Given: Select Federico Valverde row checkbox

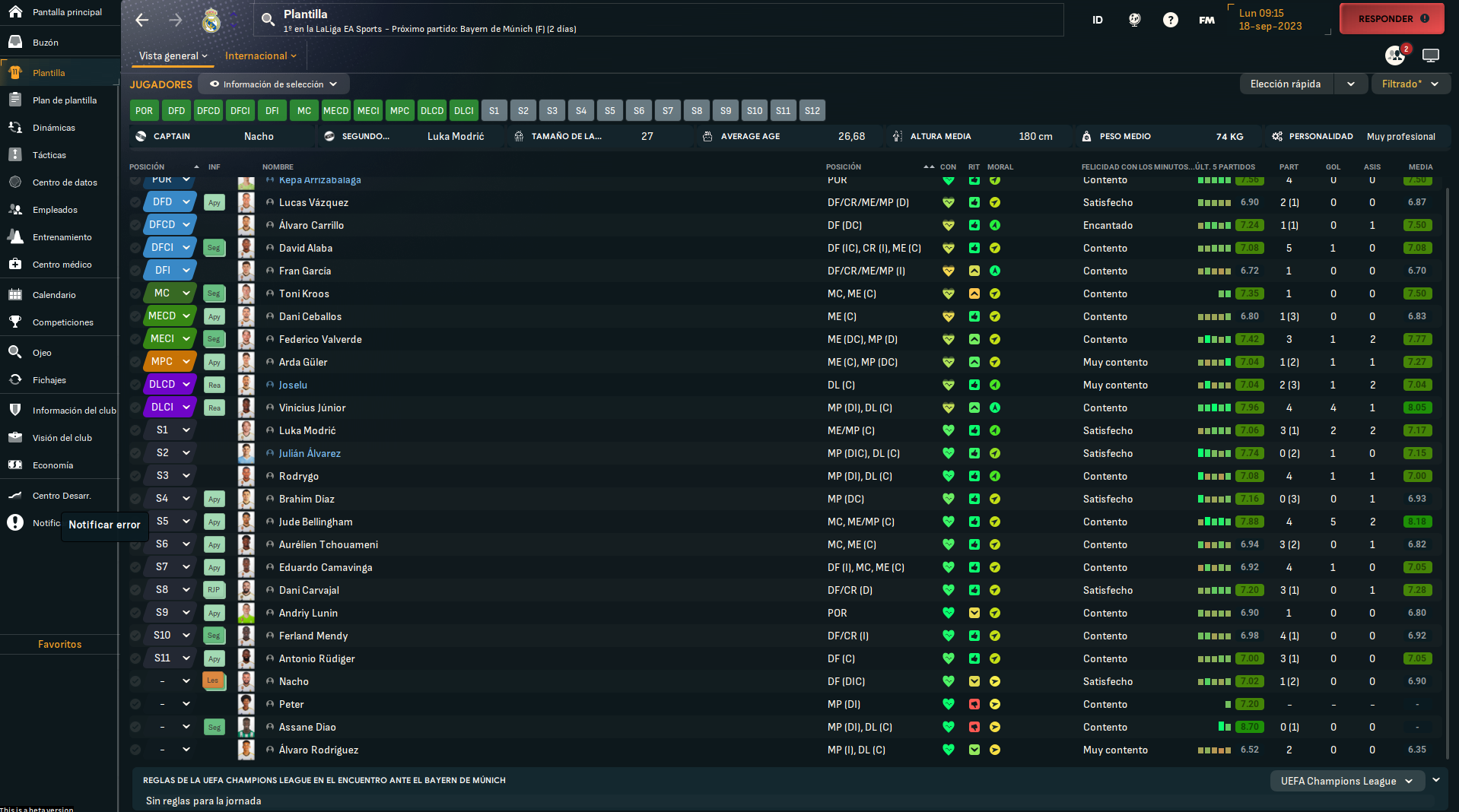Looking at the screenshot, I should coord(135,339).
